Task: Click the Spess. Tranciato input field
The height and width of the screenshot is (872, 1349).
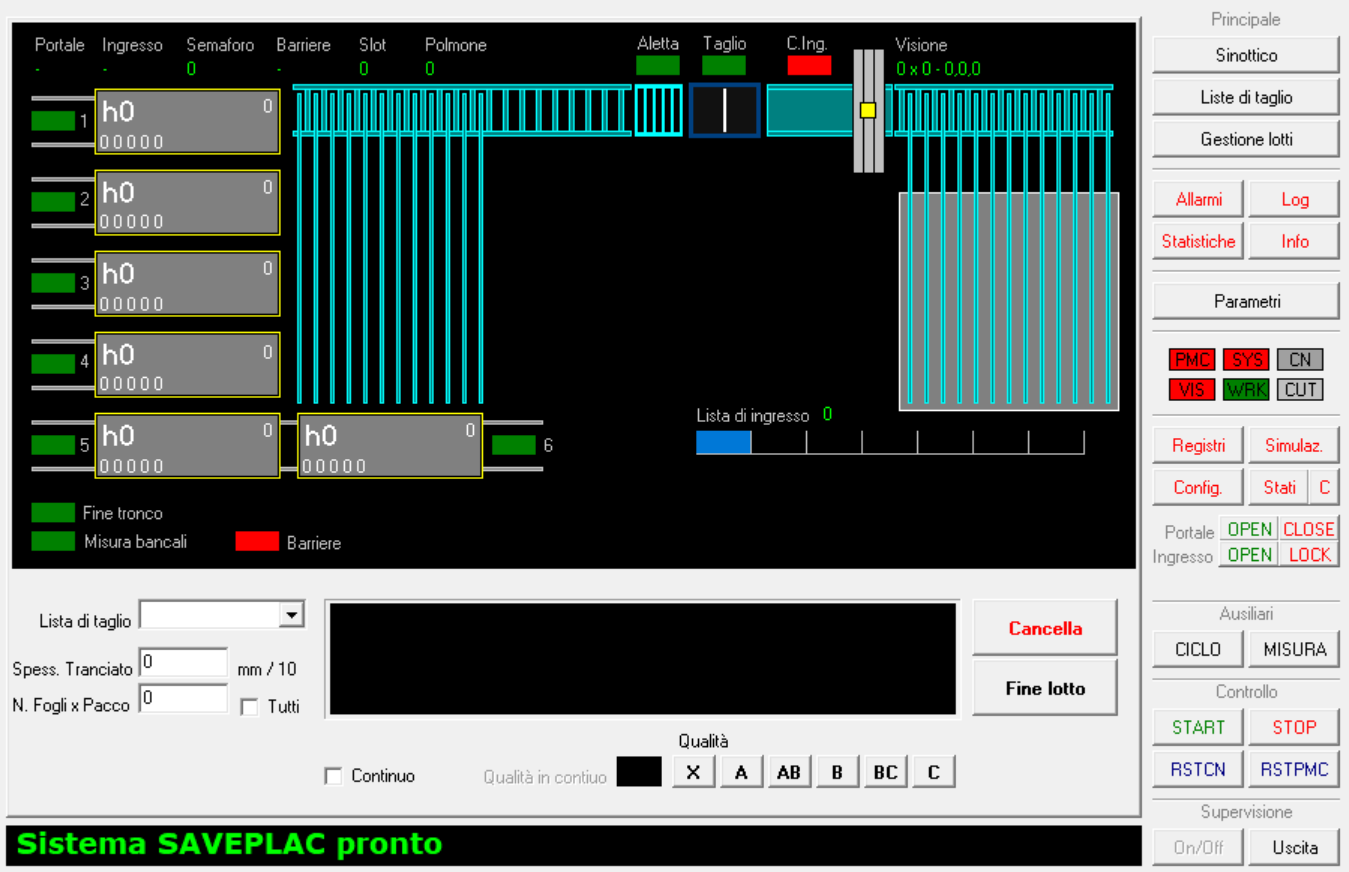Action: [183, 663]
